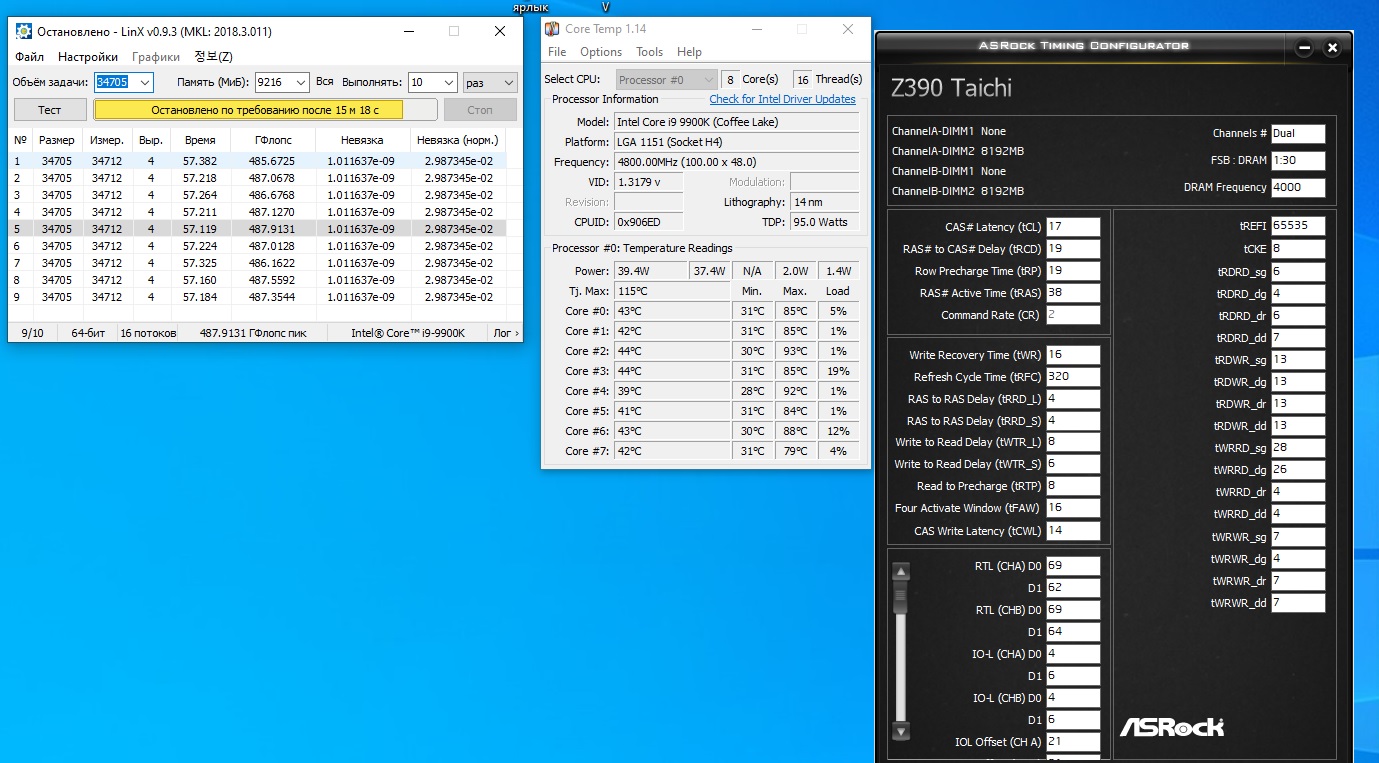The height and width of the screenshot is (763, 1379).
Task: Click the TDP field showing 95.0 Watts
Action: 824,222
